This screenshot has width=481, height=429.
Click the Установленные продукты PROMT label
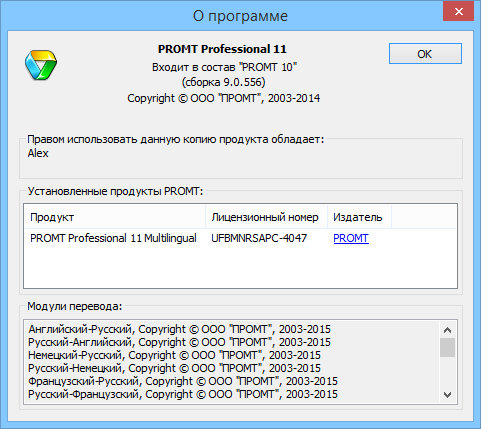[115, 191]
